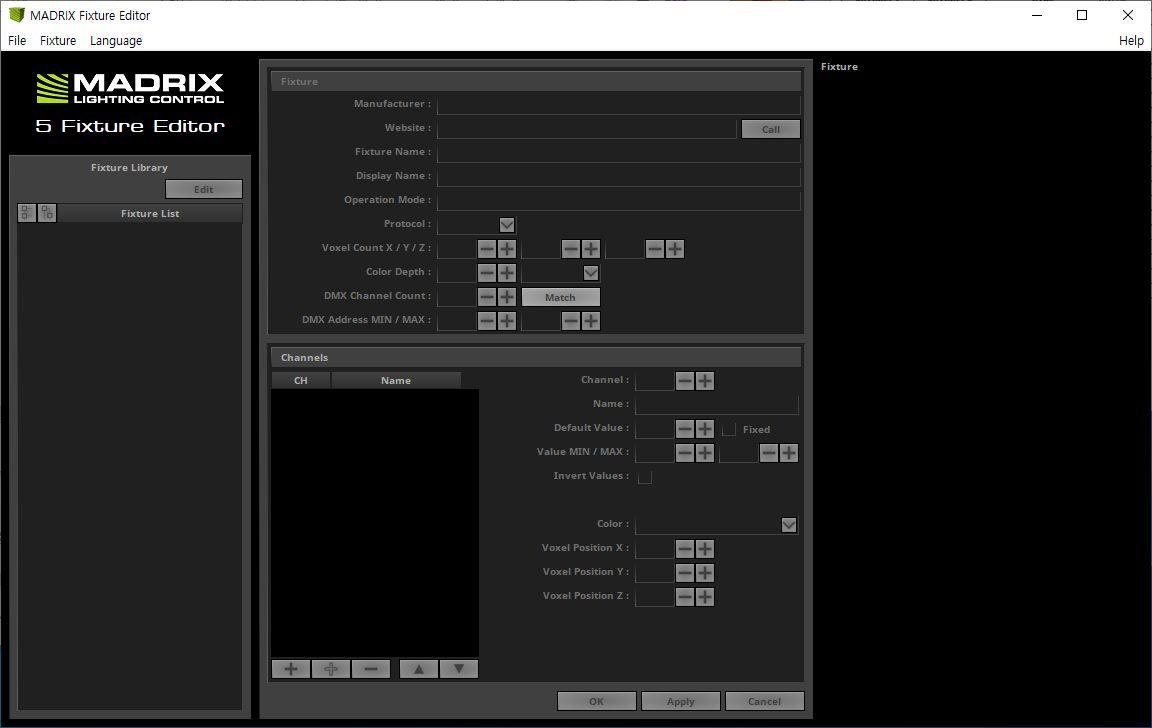Increase the Default Value
Screen dimensions: 1152x728
[705, 429]
